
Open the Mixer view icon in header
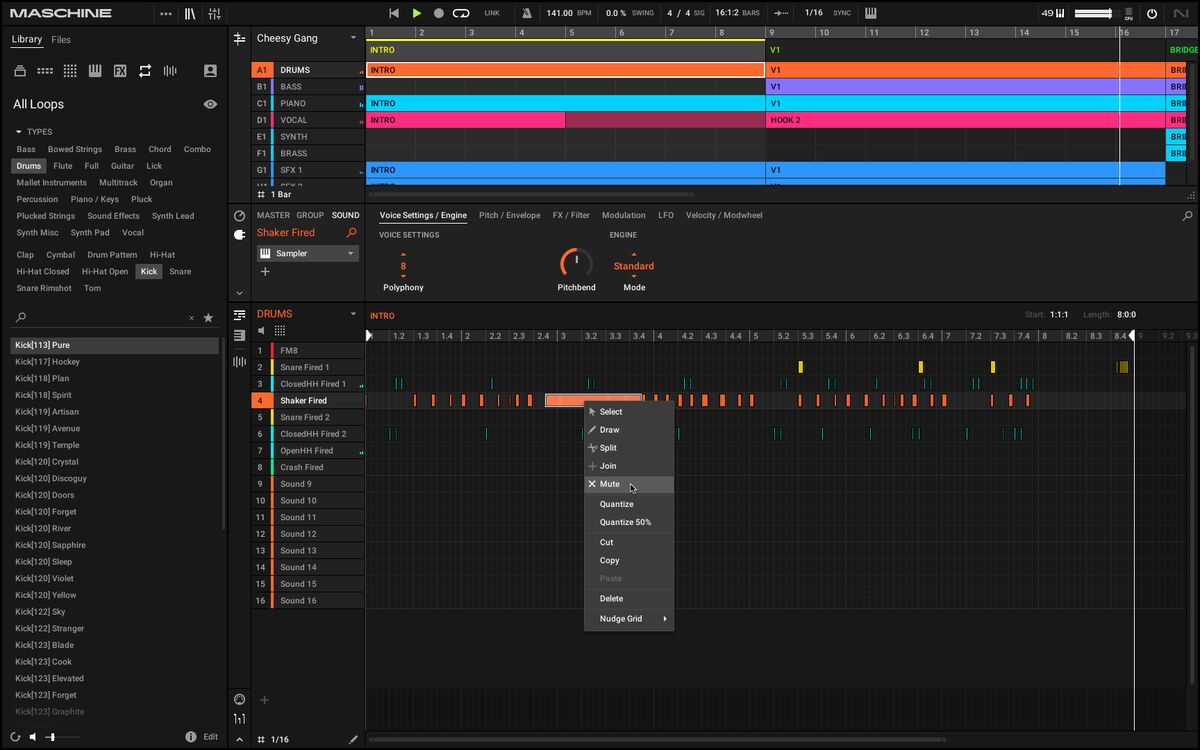tap(214, 13)
